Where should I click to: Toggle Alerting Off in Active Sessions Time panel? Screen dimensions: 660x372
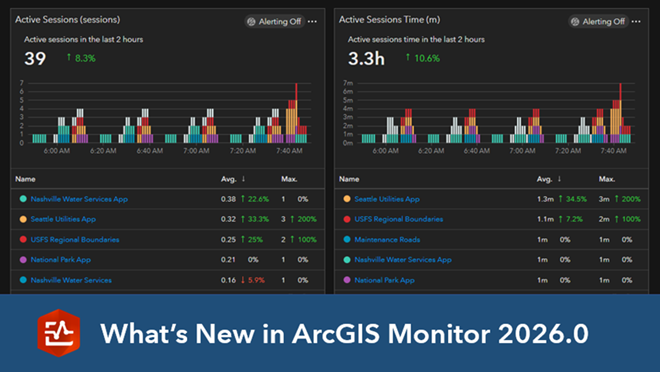click(x=598, y=21)
